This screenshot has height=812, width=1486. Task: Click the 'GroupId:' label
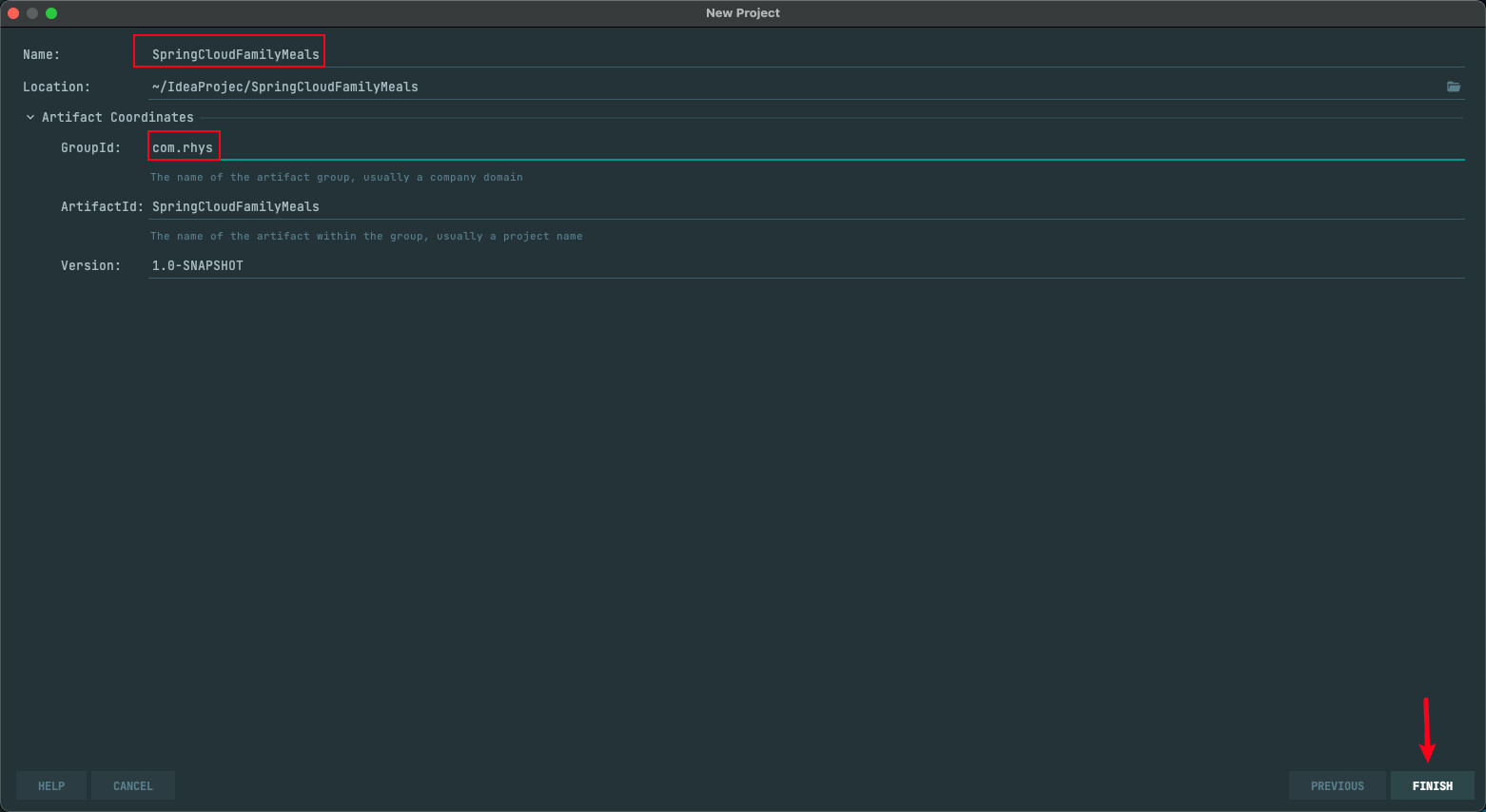click(91, 147)
